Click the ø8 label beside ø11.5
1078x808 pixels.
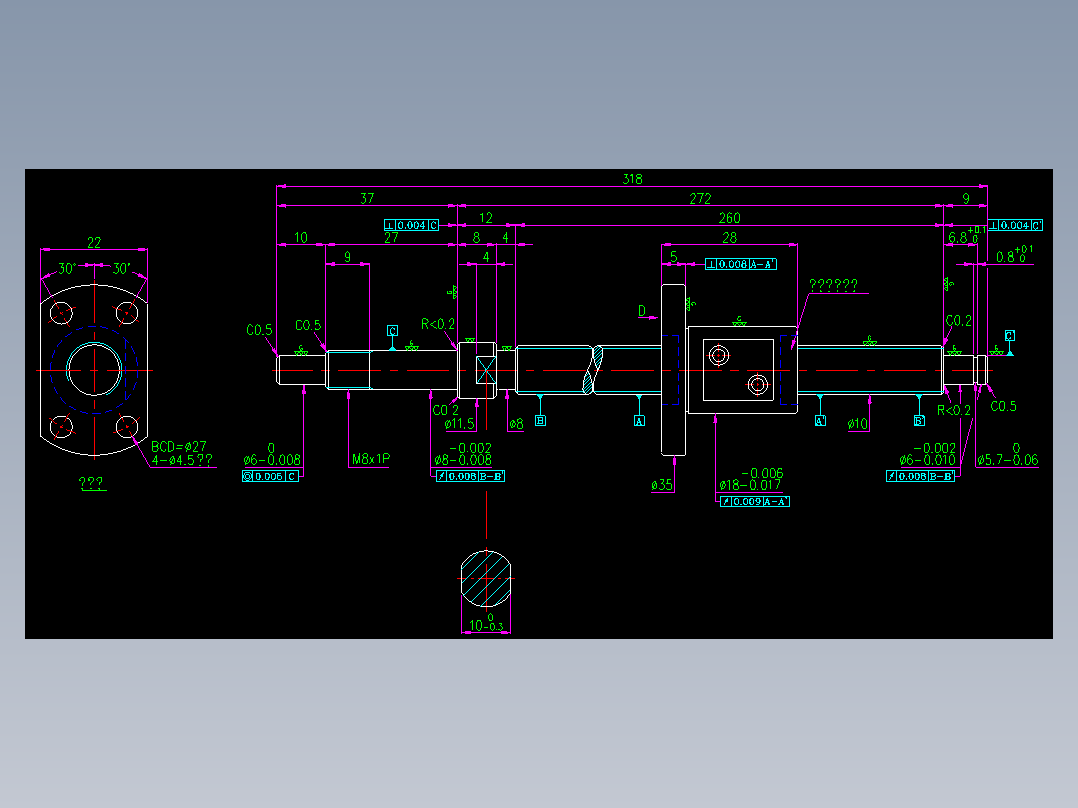point(516,424)
